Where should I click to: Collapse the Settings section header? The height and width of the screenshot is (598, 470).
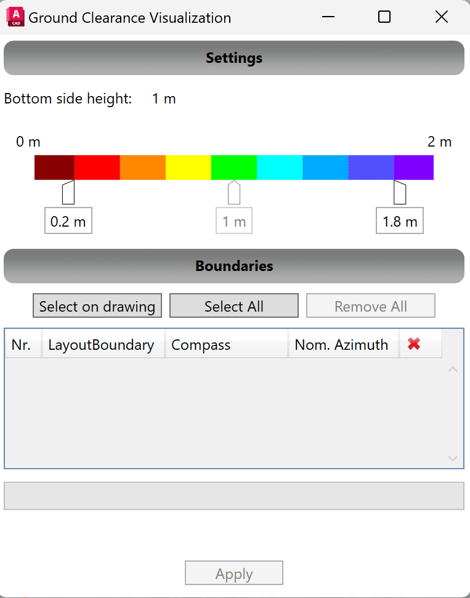[x=234, y=58]
